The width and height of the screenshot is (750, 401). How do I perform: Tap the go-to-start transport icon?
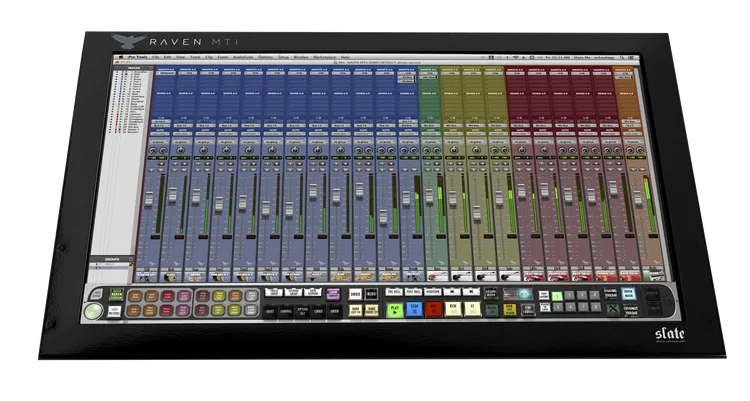(x=452, y=291)
